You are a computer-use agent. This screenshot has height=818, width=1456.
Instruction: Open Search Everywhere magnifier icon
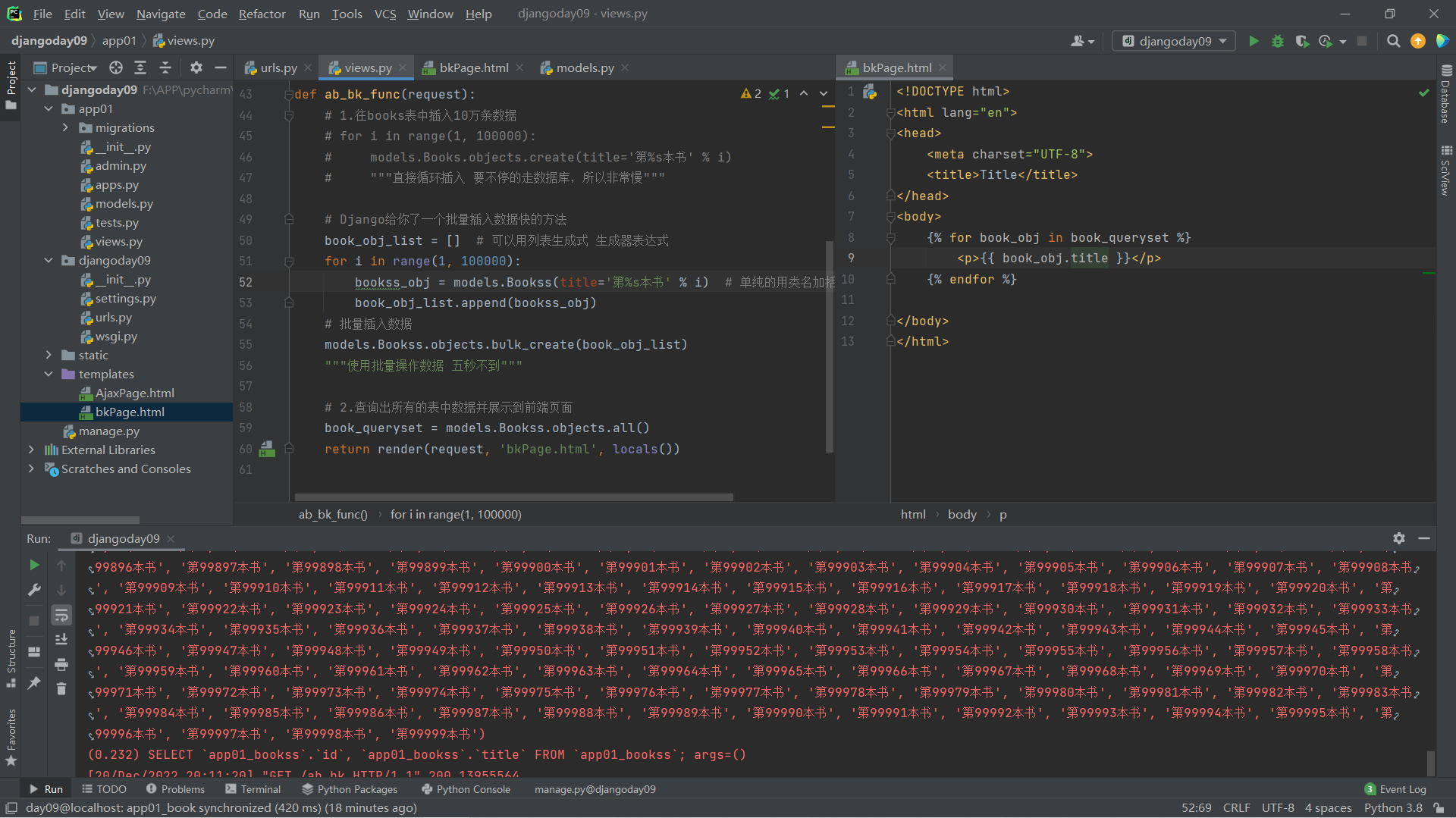tap(1393, 41)
